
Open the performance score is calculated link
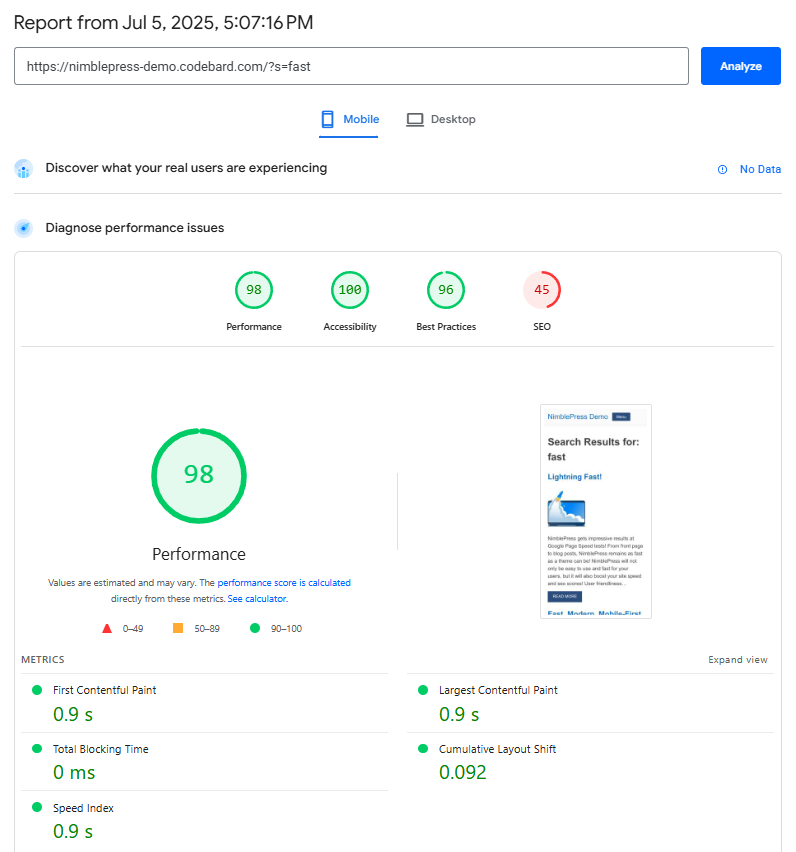(284, 582)
